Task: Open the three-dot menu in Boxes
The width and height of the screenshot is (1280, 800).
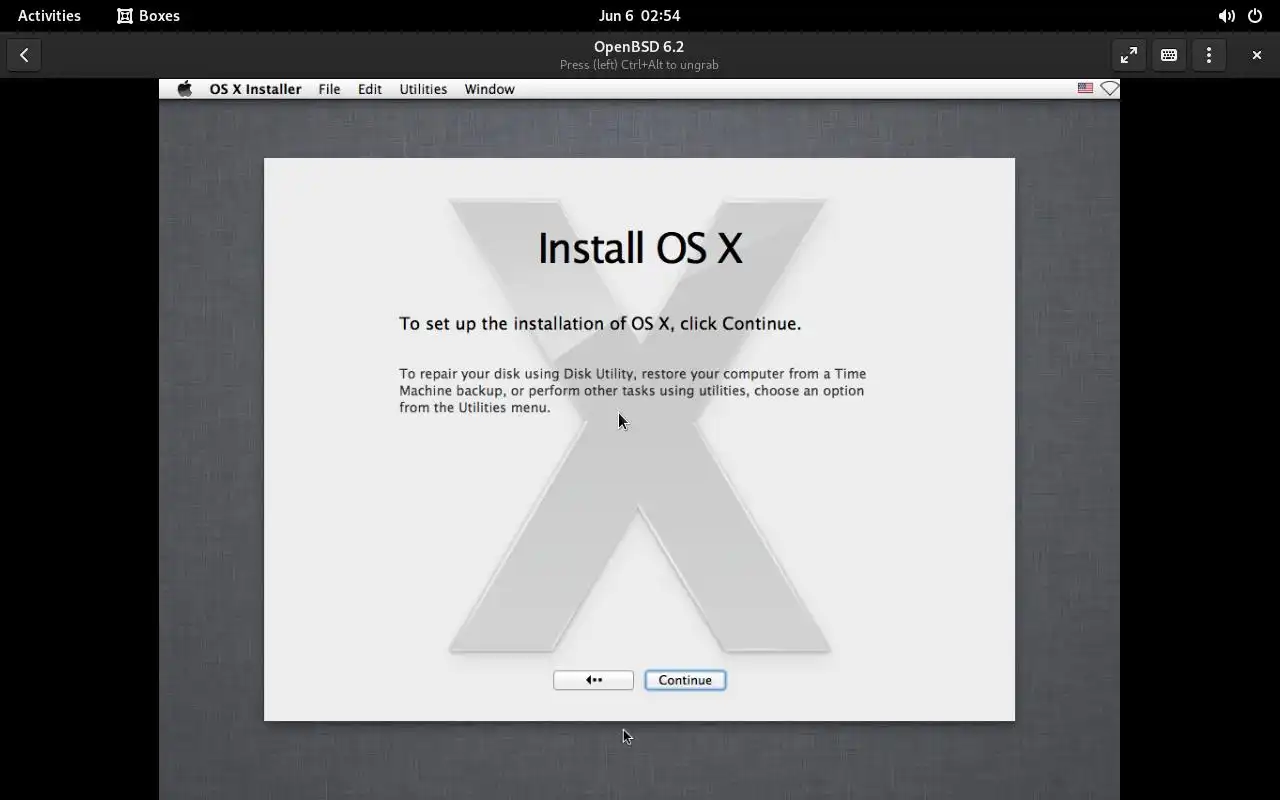Action: [x=1209, y=55]
